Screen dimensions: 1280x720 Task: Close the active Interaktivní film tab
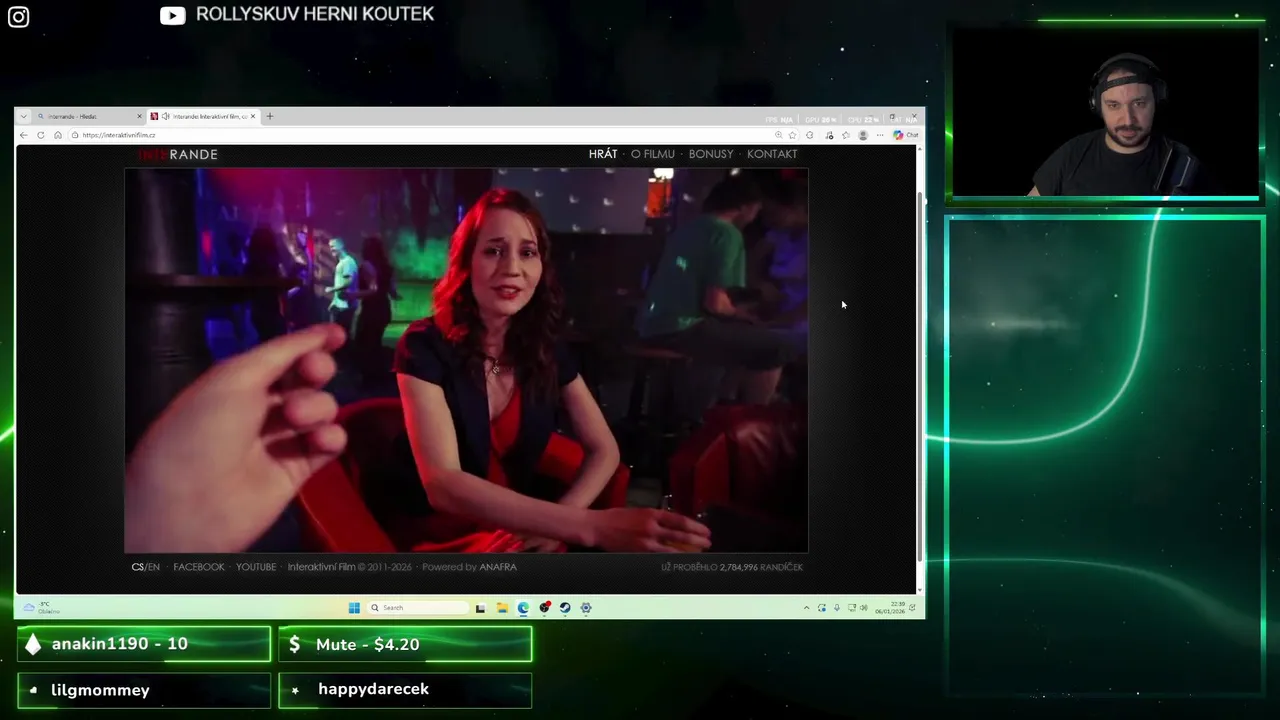point(253,116)
